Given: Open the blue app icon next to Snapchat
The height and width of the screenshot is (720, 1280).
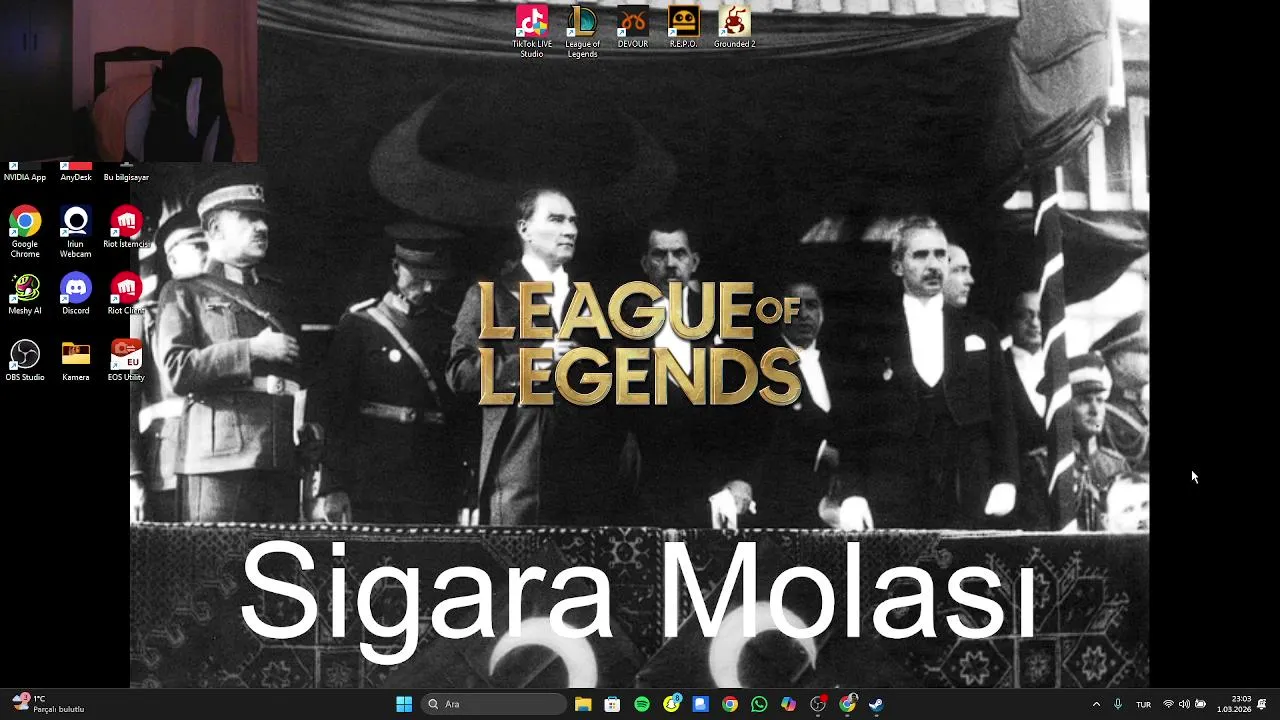Looking at the screenshot, I should pyautogui.click(x=701, y=704).
